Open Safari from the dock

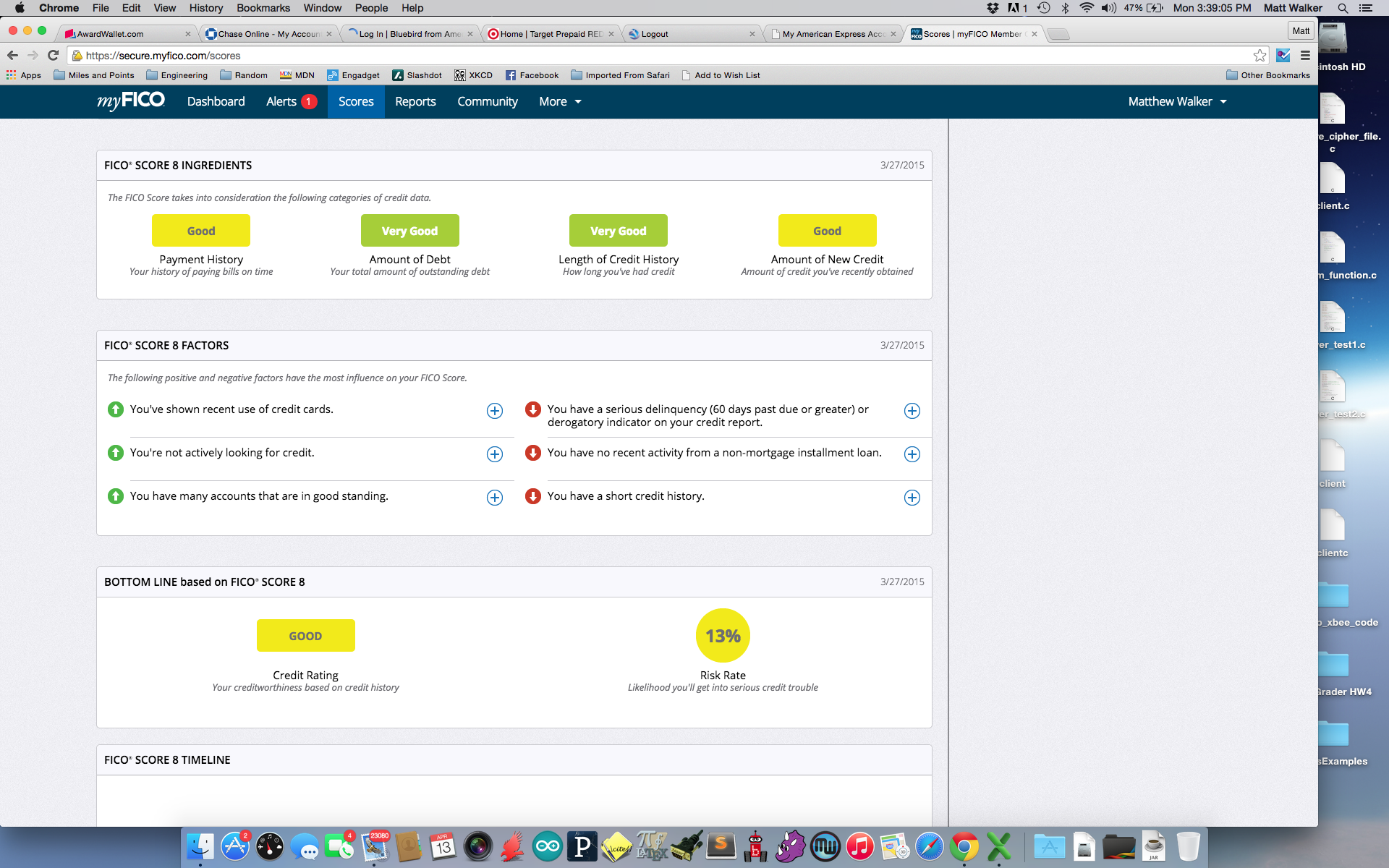point(929,846)
